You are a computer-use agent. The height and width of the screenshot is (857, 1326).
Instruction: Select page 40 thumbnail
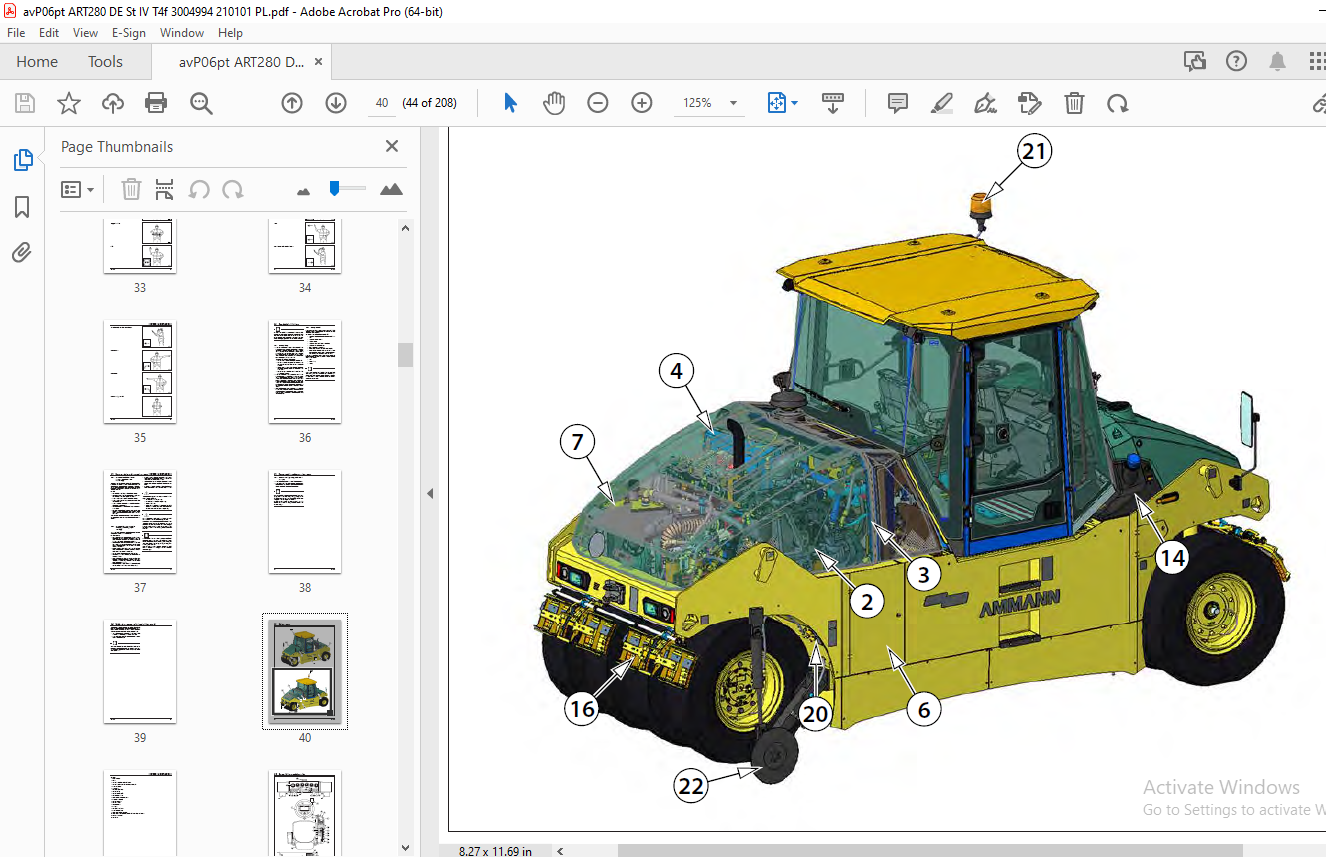305,672
